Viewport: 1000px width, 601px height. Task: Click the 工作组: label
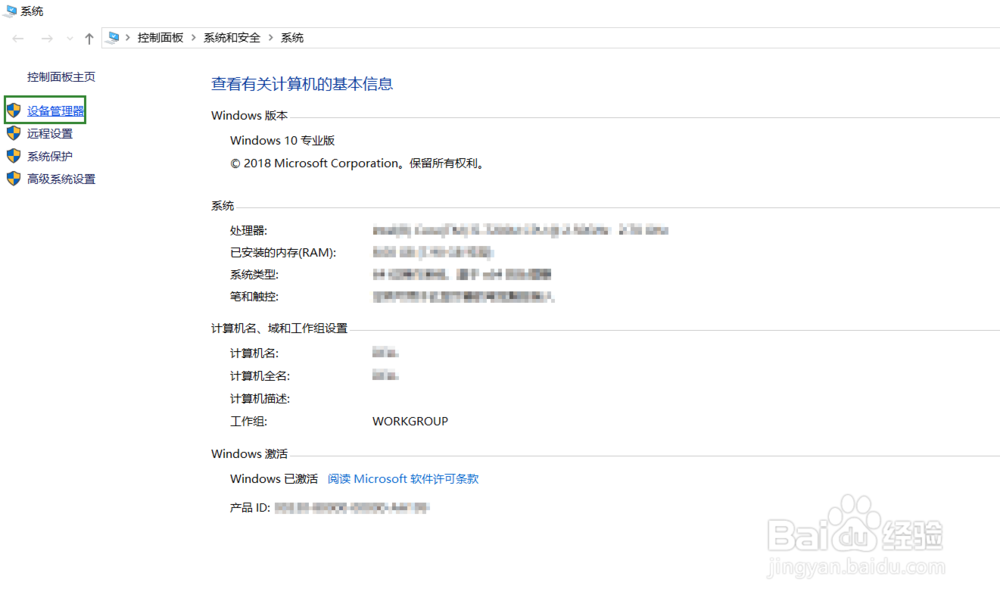(249, 421)
